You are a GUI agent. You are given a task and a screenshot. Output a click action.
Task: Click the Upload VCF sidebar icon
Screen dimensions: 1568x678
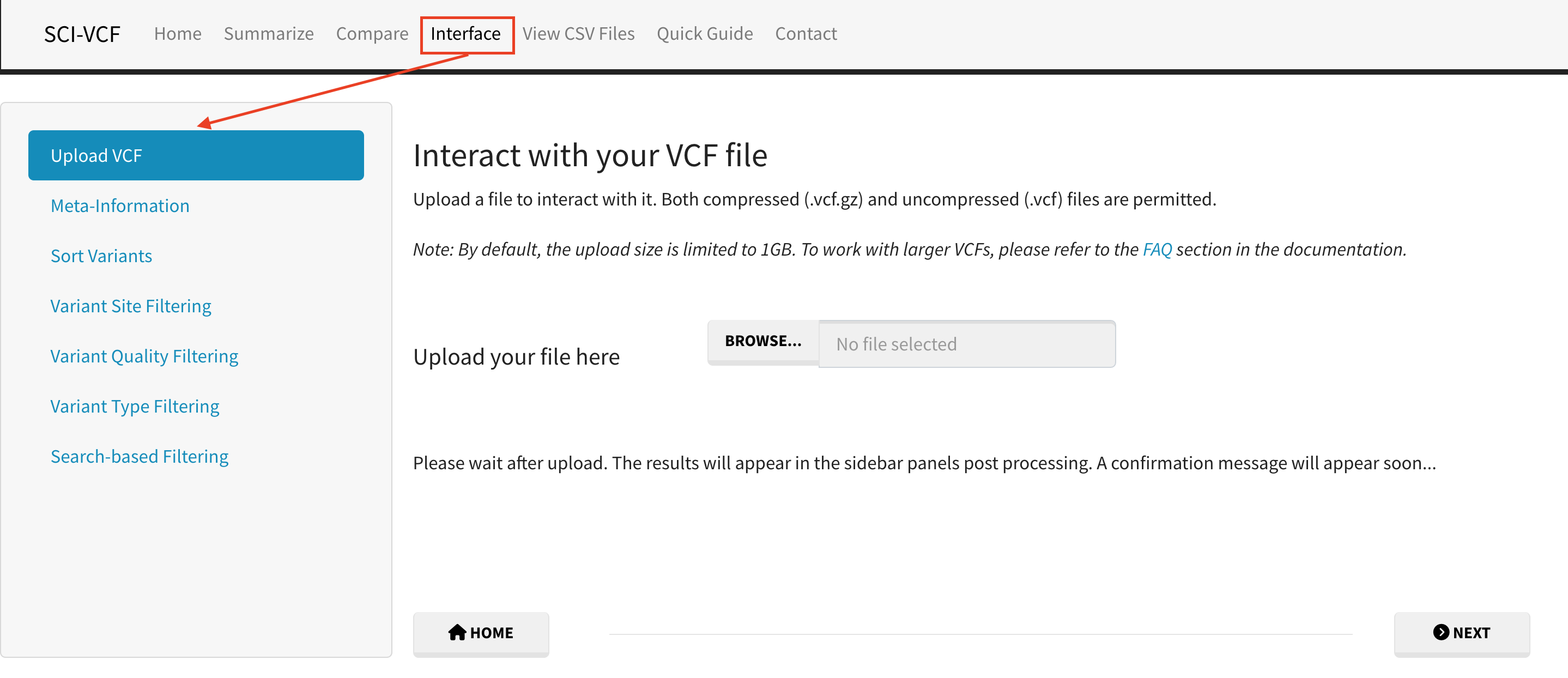pyautogui.click(x=196, y=155)
